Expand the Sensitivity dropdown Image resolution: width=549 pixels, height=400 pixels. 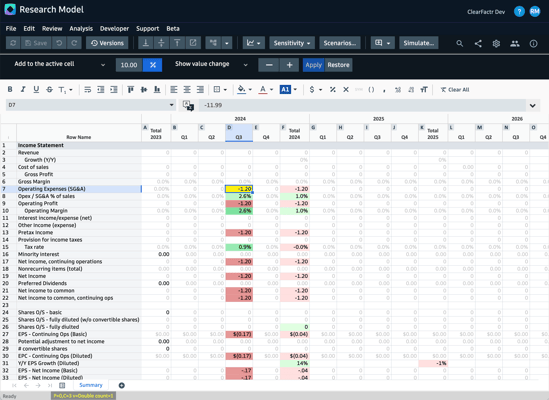(x=292, y=43)
